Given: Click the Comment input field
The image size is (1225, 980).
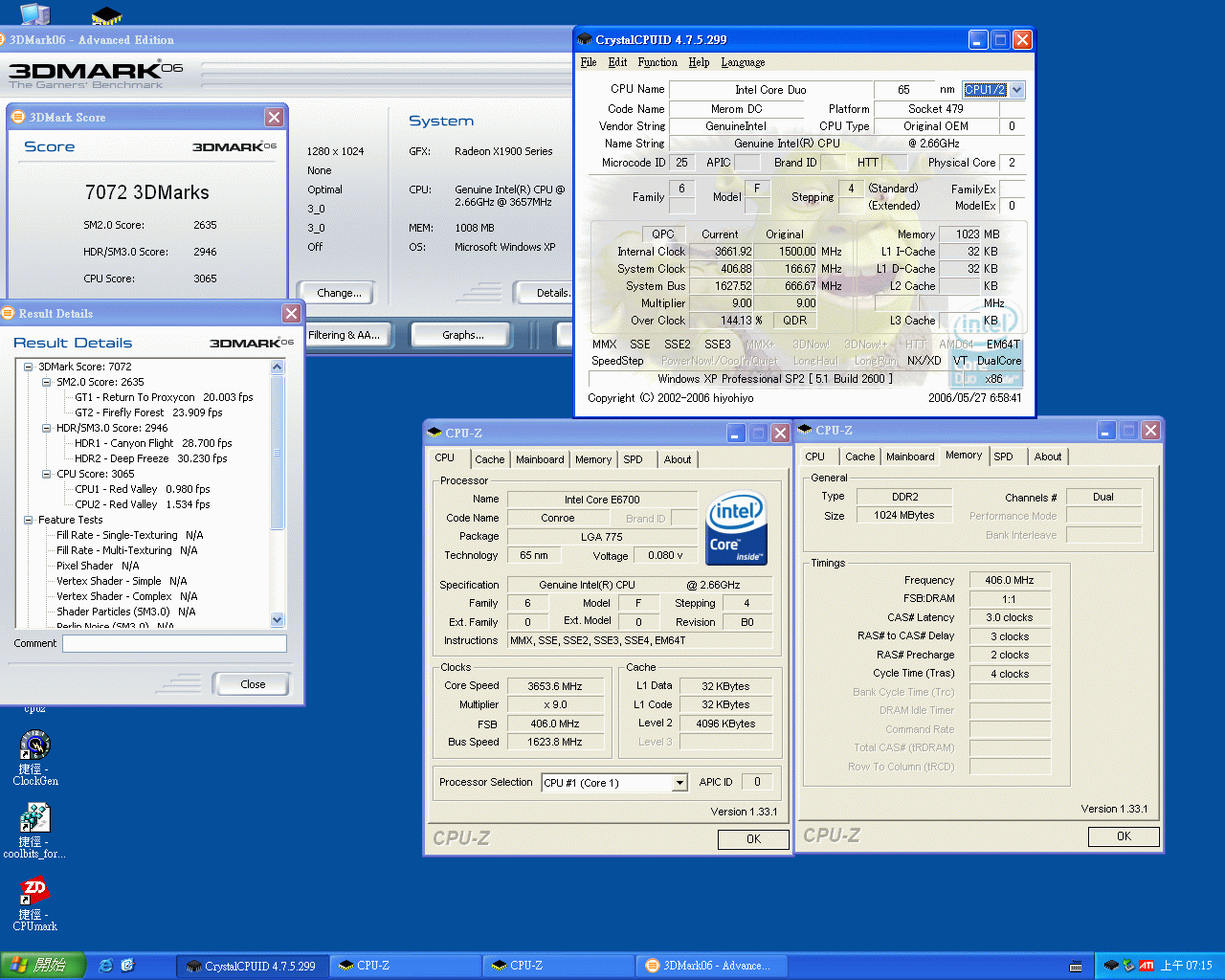Looking at the screenshot, I should pos(174,644).
